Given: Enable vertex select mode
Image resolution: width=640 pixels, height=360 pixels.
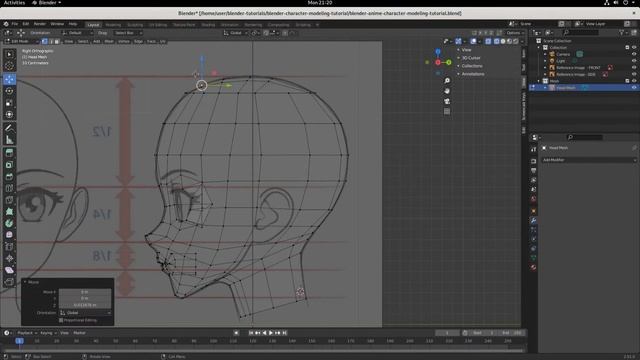Looking at the screenshot, I should (45, 41).
